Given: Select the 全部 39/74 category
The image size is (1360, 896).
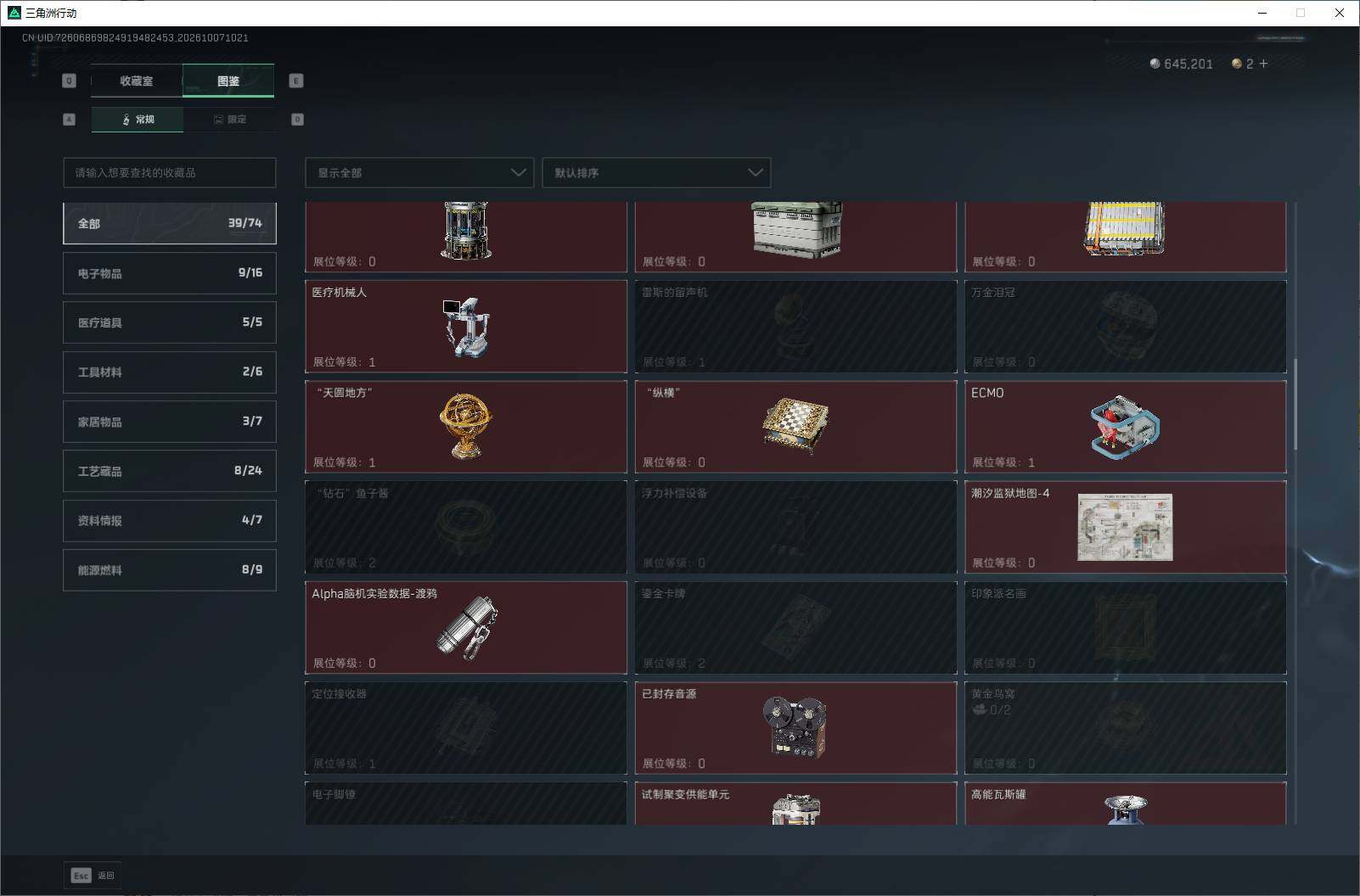Looking at the screenshot, I should point(170,223).
